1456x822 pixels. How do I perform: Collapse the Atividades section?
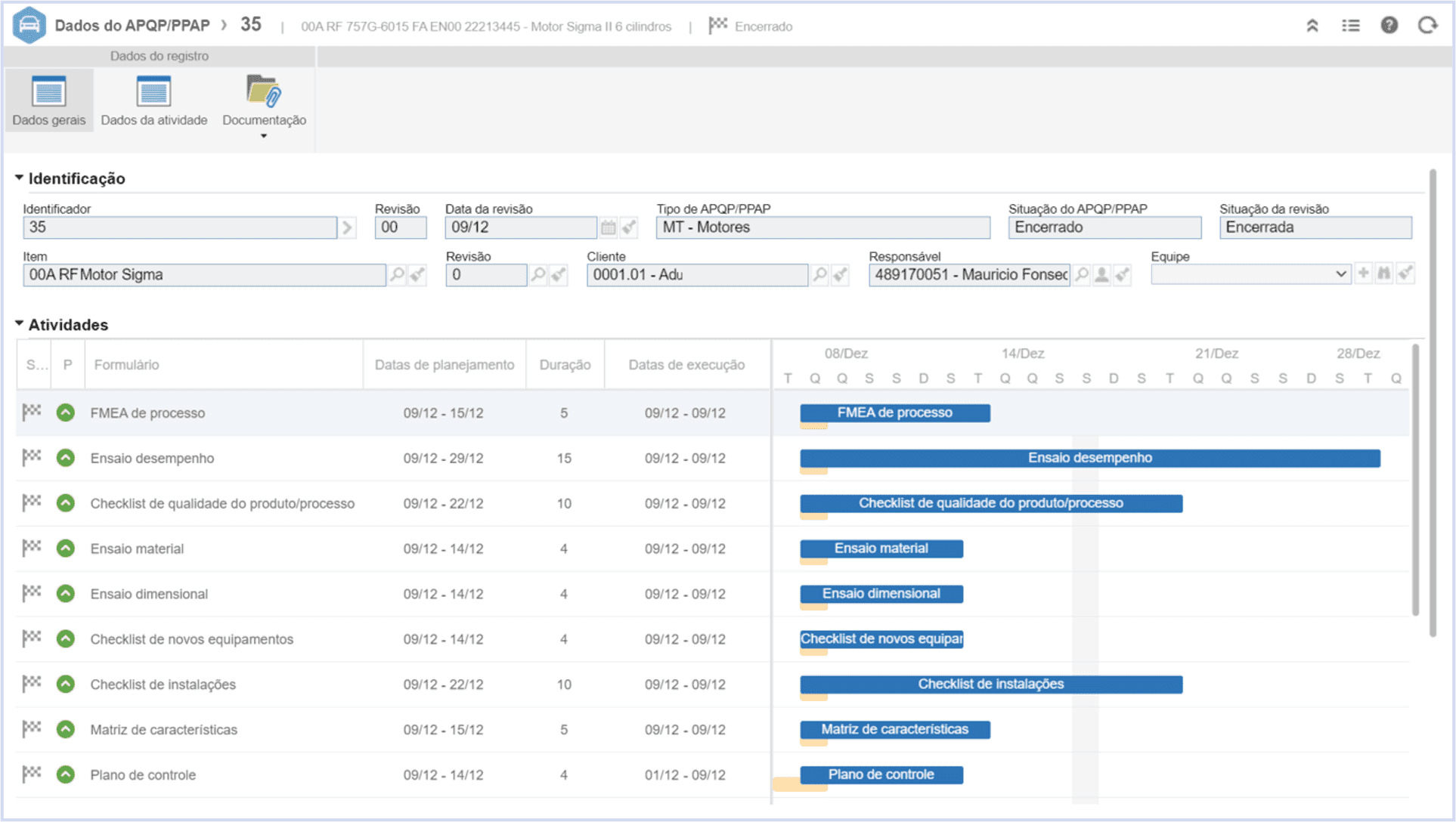(20, 323)
